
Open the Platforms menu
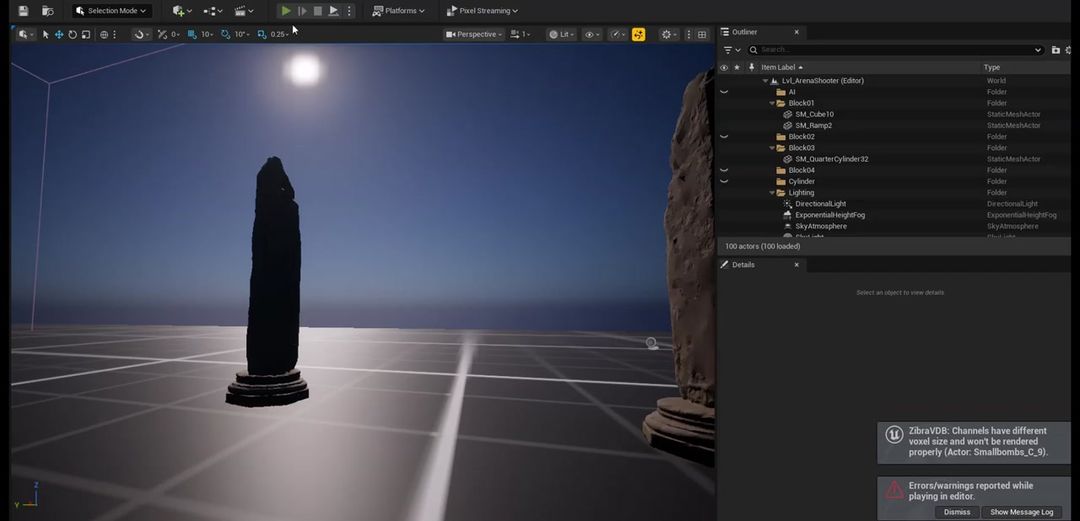(x=399, y=11)
